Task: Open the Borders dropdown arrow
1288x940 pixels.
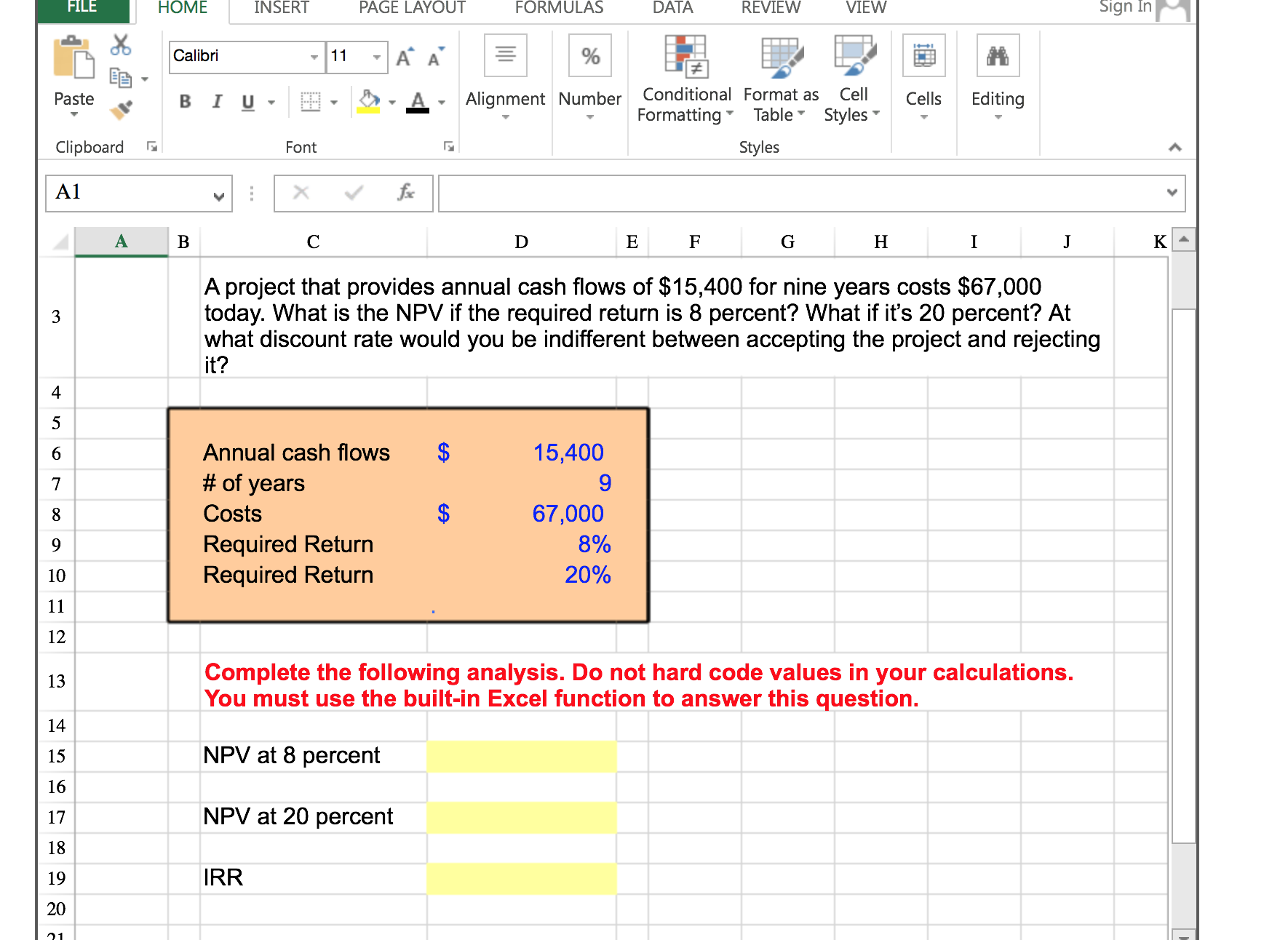Action: pos(334,102)
